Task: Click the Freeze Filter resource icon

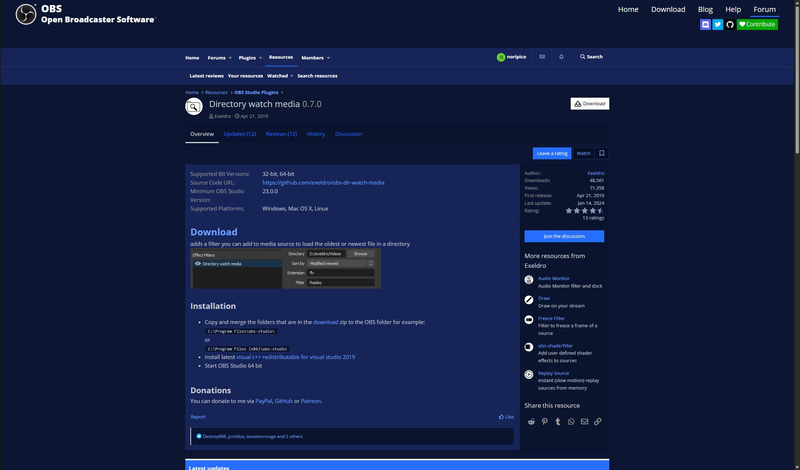Action: click(x=529, y=319)
